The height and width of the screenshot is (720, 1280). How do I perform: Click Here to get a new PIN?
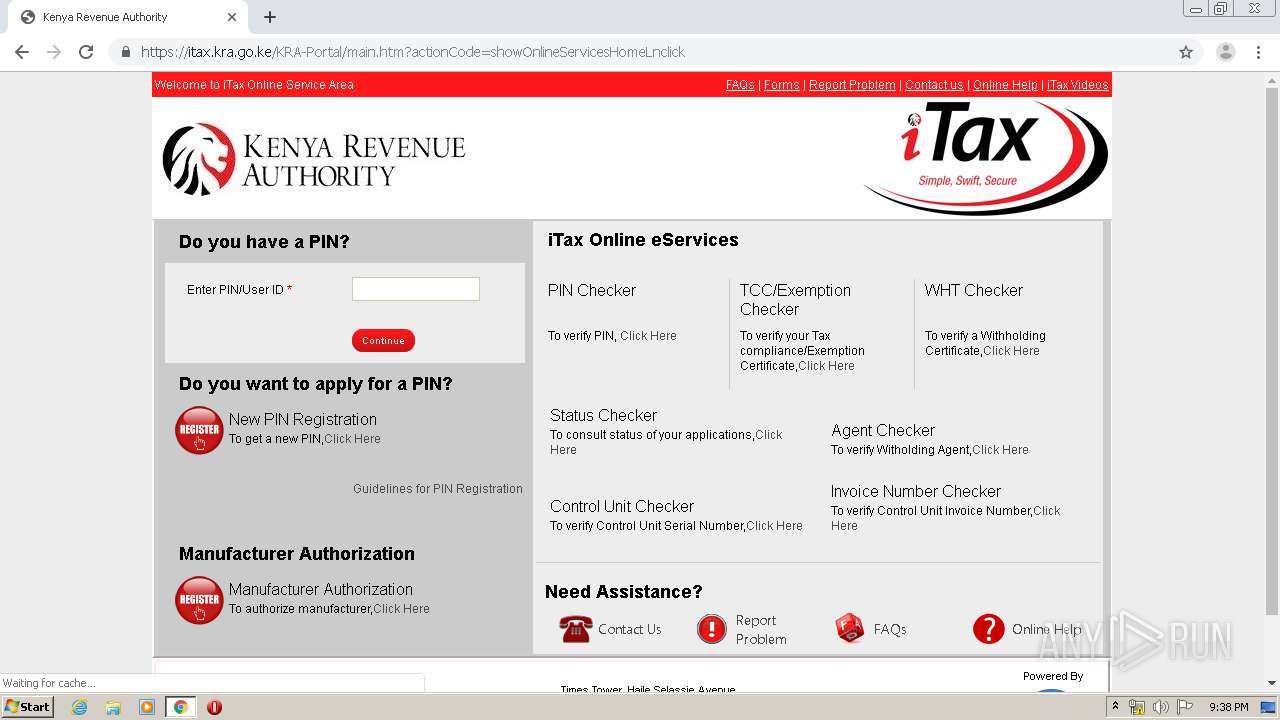352,439
